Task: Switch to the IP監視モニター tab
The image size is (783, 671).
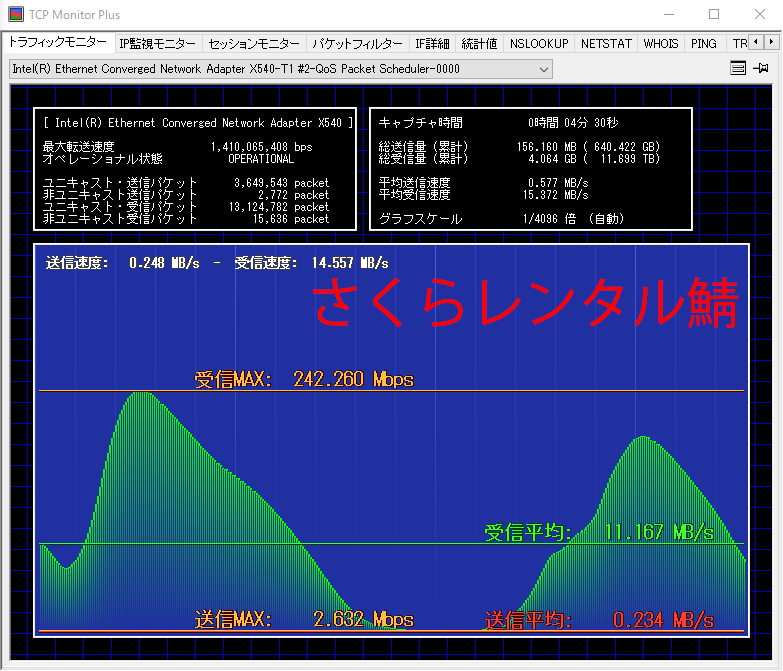Action: [158, 44]
